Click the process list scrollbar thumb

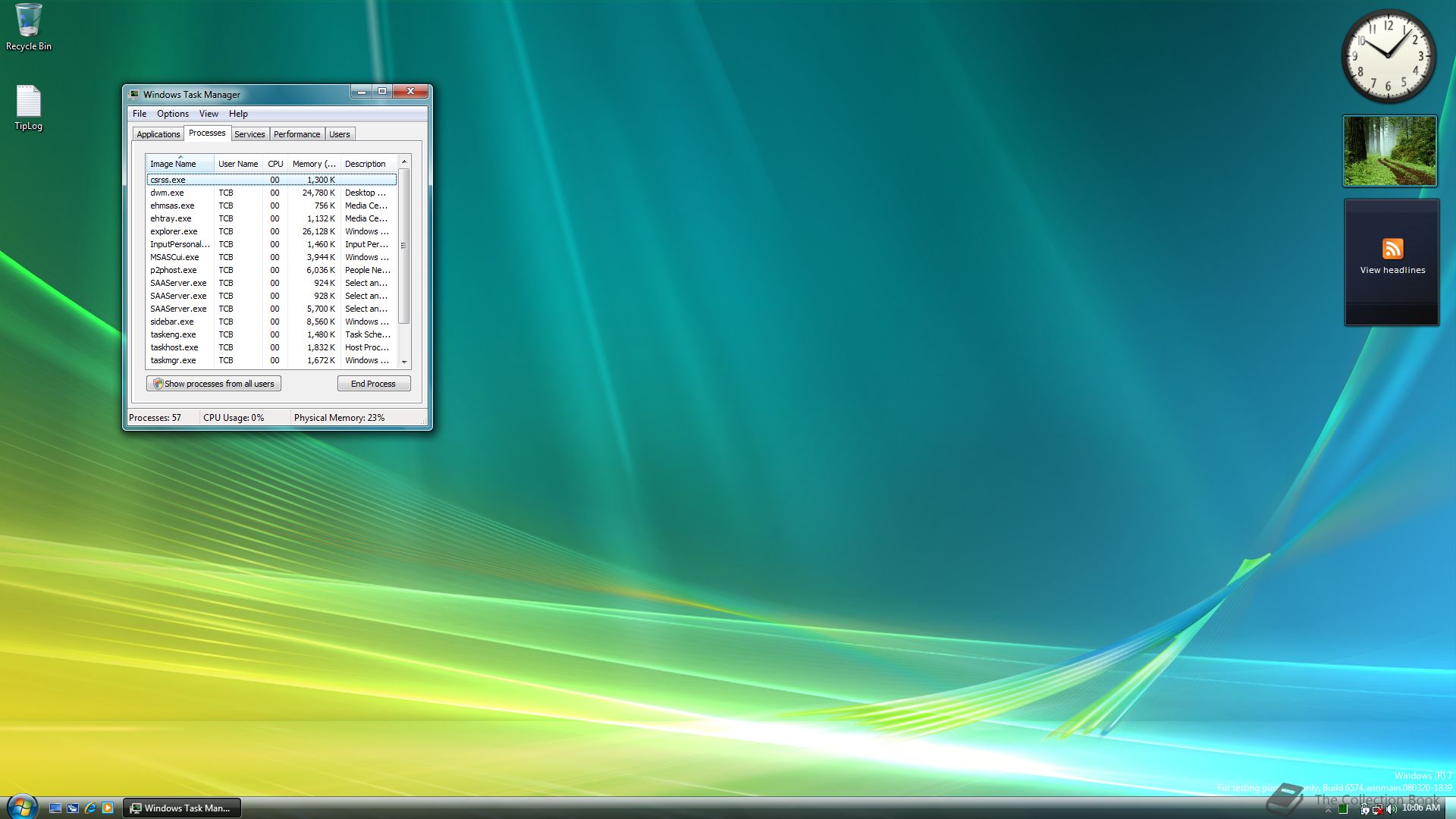click(x=404, y=246)
